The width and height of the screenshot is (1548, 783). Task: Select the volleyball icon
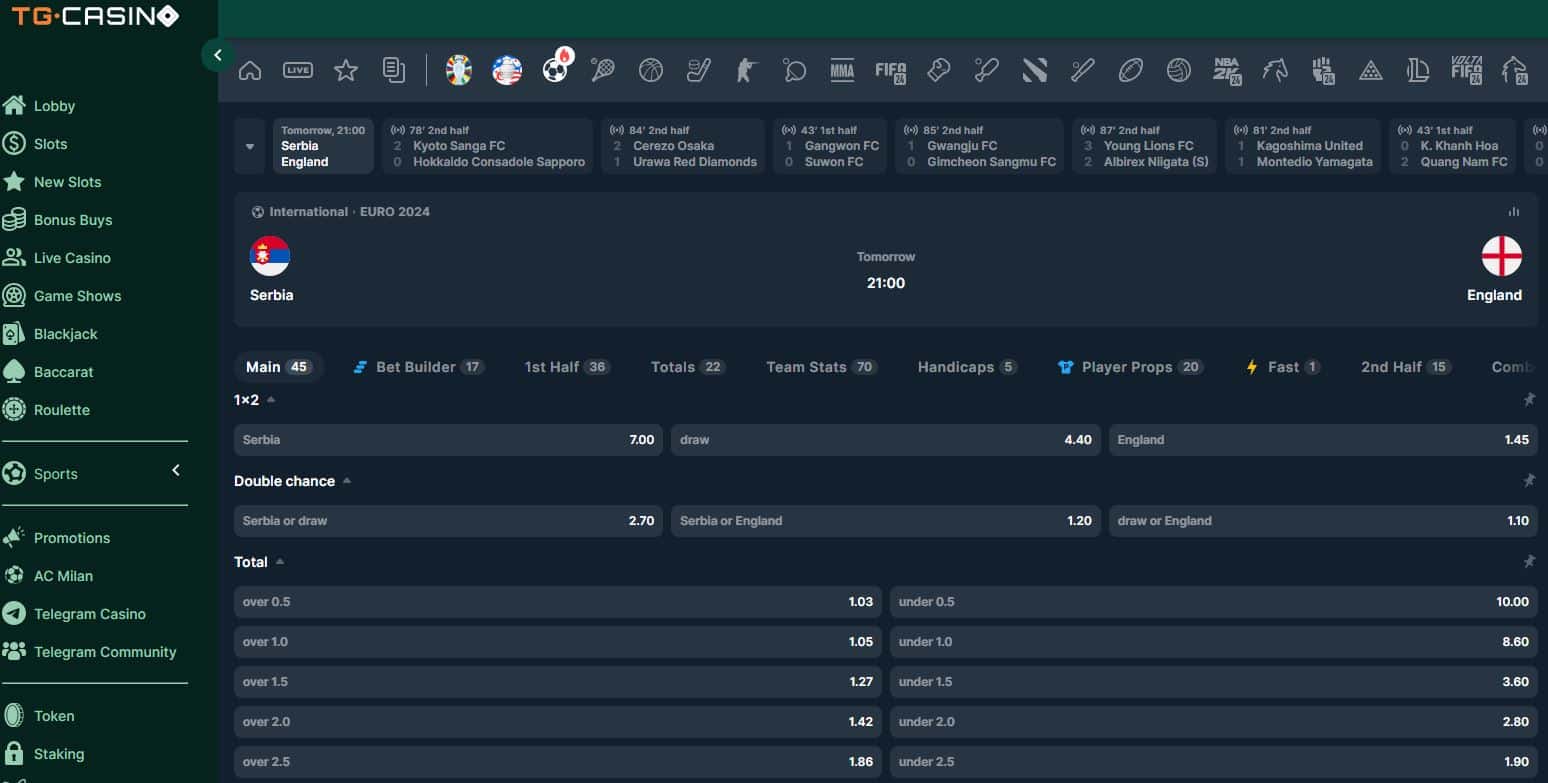coord(1179,70)
